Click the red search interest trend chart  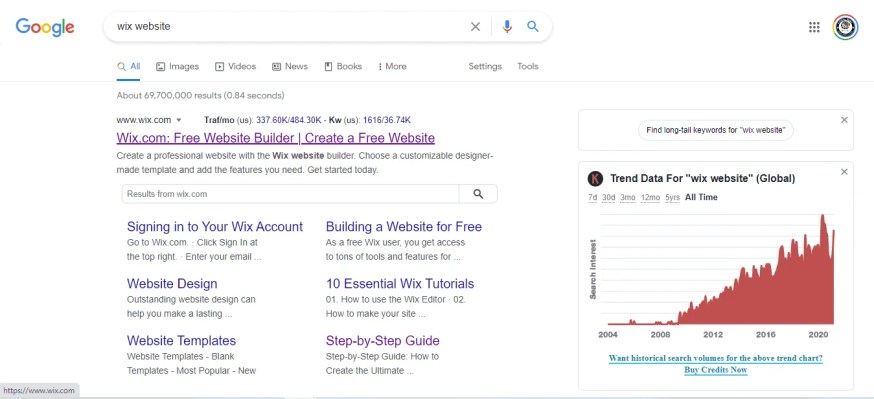(721, 270)
